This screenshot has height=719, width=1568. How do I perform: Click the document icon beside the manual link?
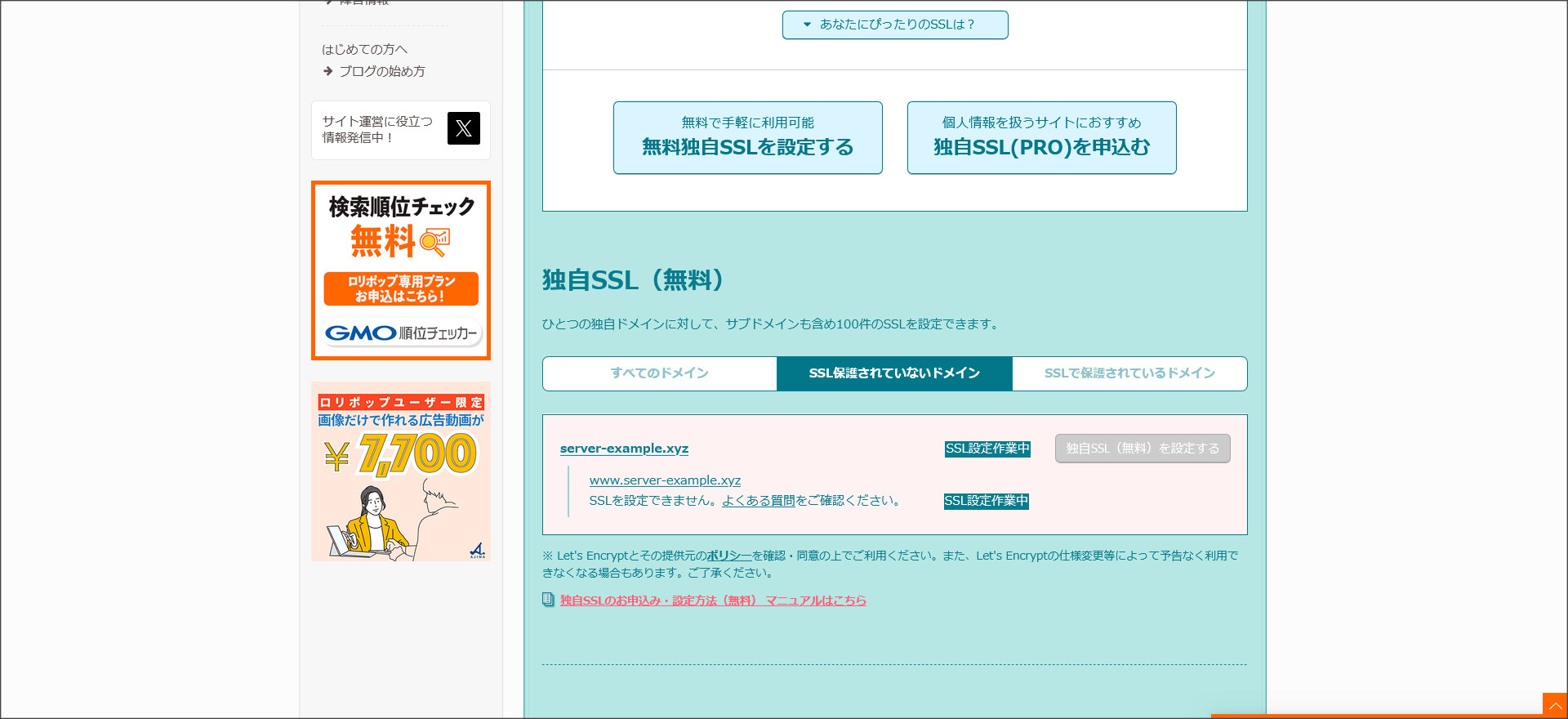(x=549, y=600)
